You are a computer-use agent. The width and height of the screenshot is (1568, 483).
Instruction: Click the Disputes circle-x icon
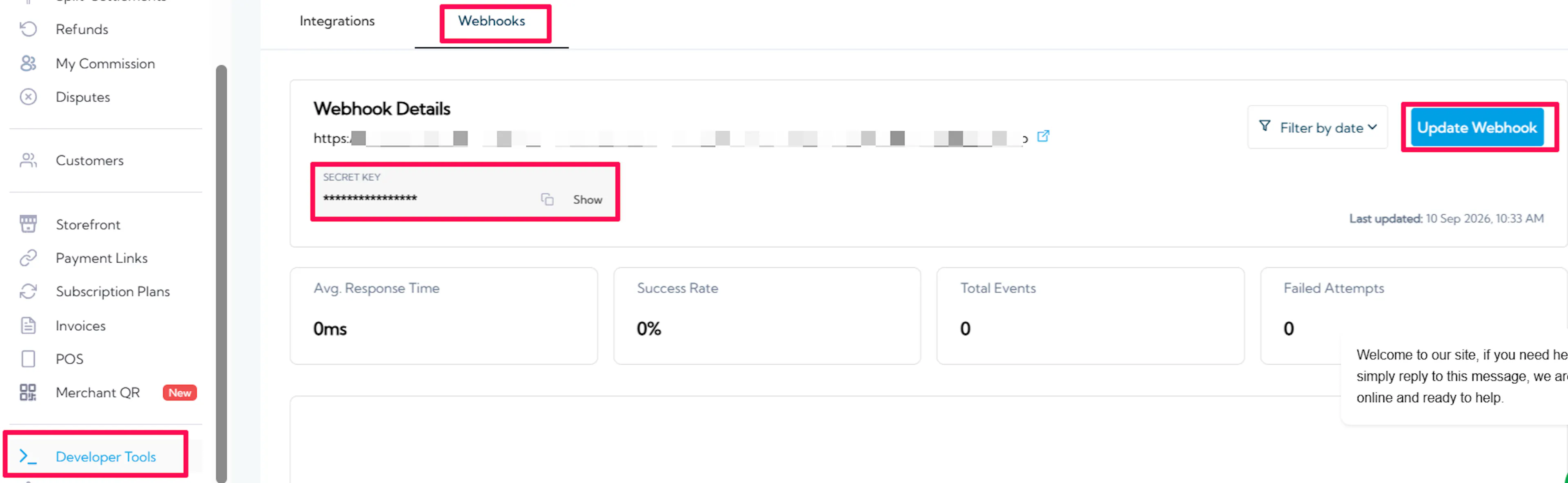click(28, 97)
